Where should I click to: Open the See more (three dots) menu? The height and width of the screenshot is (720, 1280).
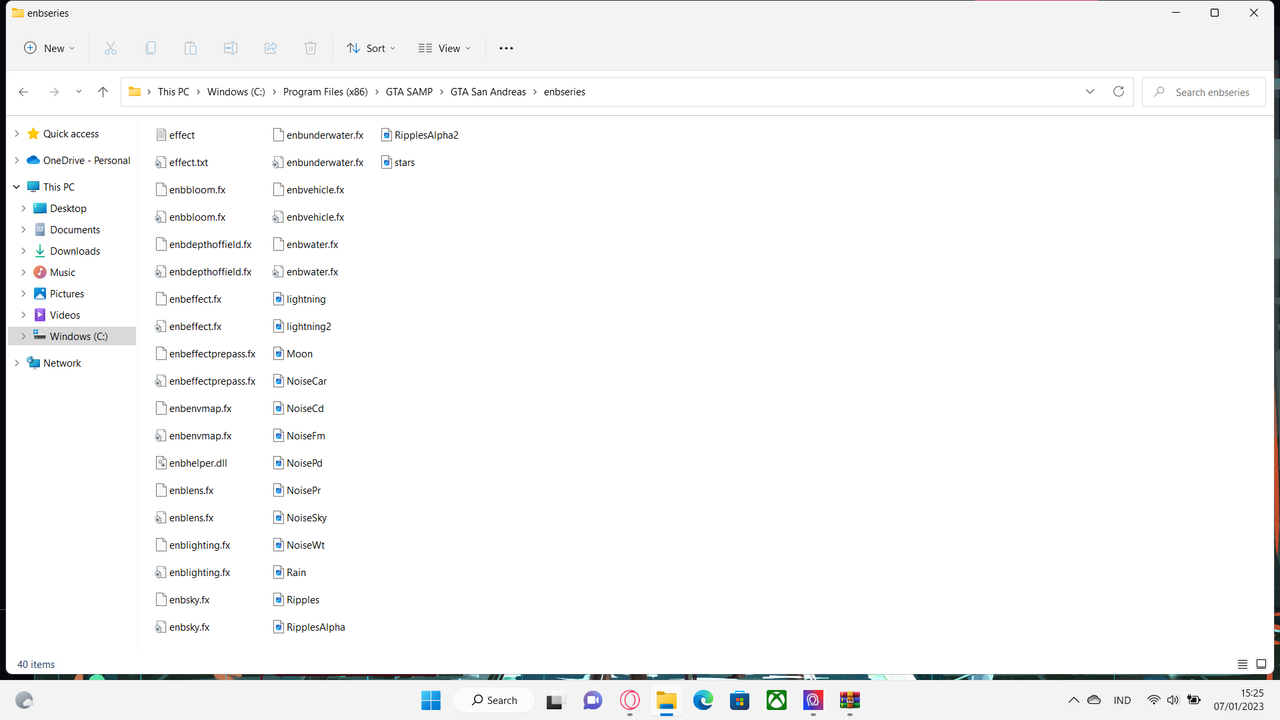tap(506, 48)
